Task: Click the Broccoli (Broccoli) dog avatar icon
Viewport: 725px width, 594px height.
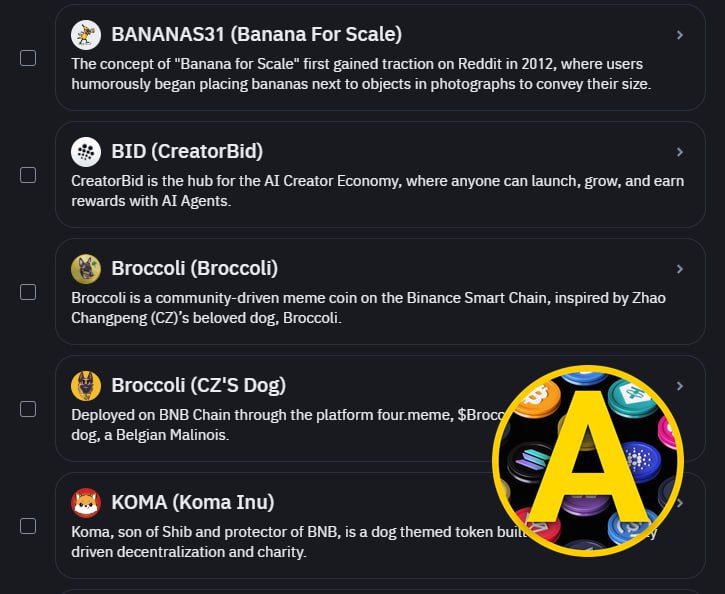Action: pyautogui.click(x=86, y=269)
